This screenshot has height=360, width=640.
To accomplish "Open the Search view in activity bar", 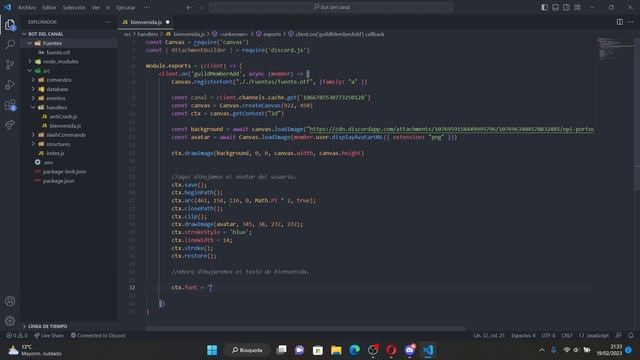I will 10,44.
